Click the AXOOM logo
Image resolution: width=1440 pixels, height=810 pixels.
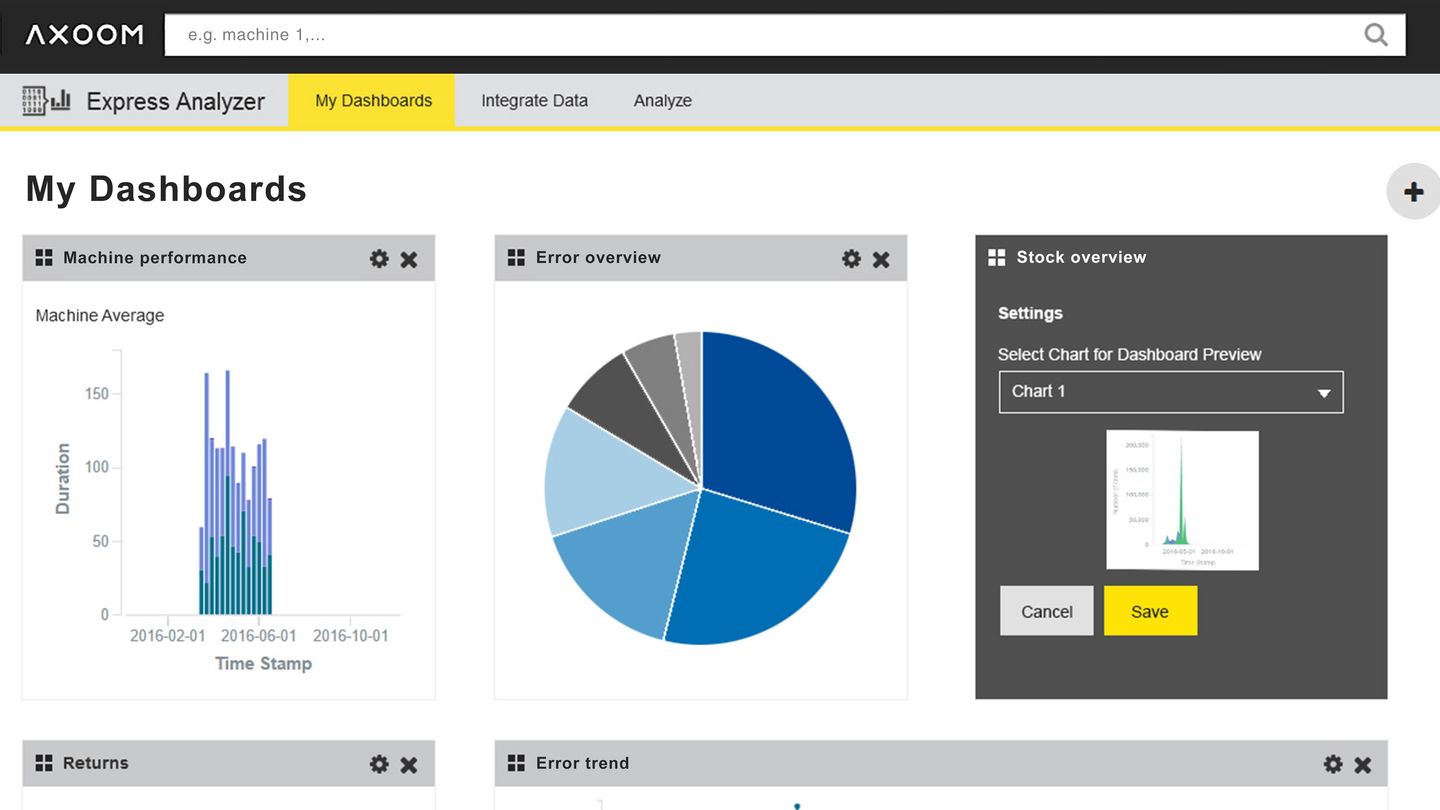tap(84, 35)
